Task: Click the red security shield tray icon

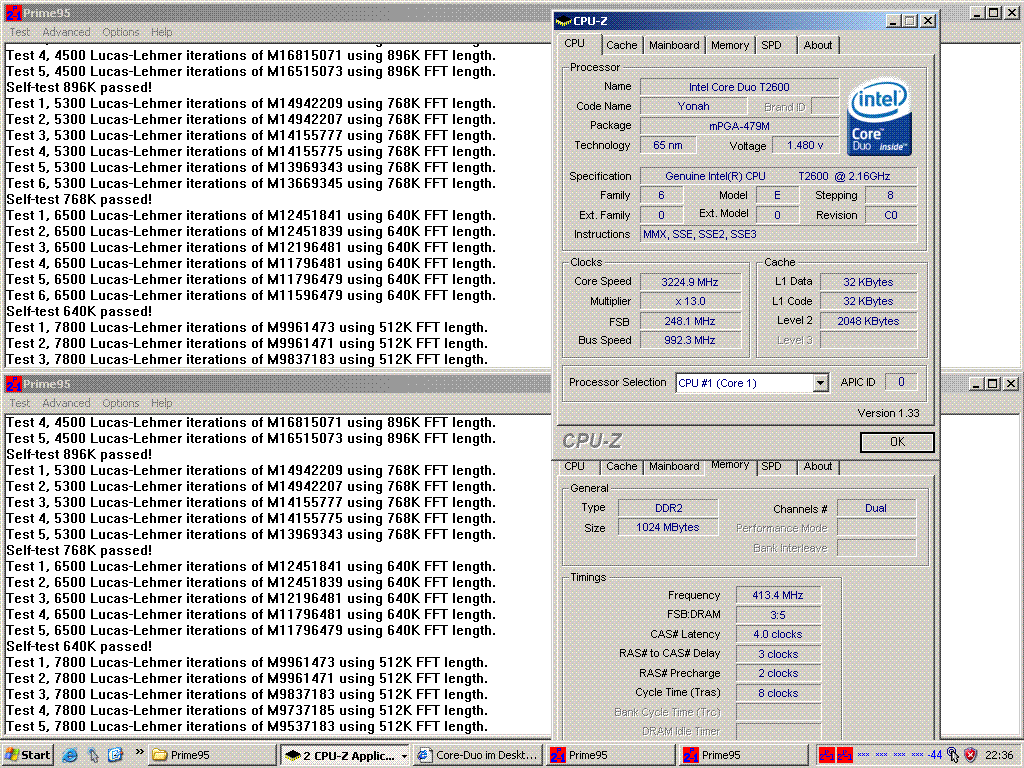Action: coord(970,755)
